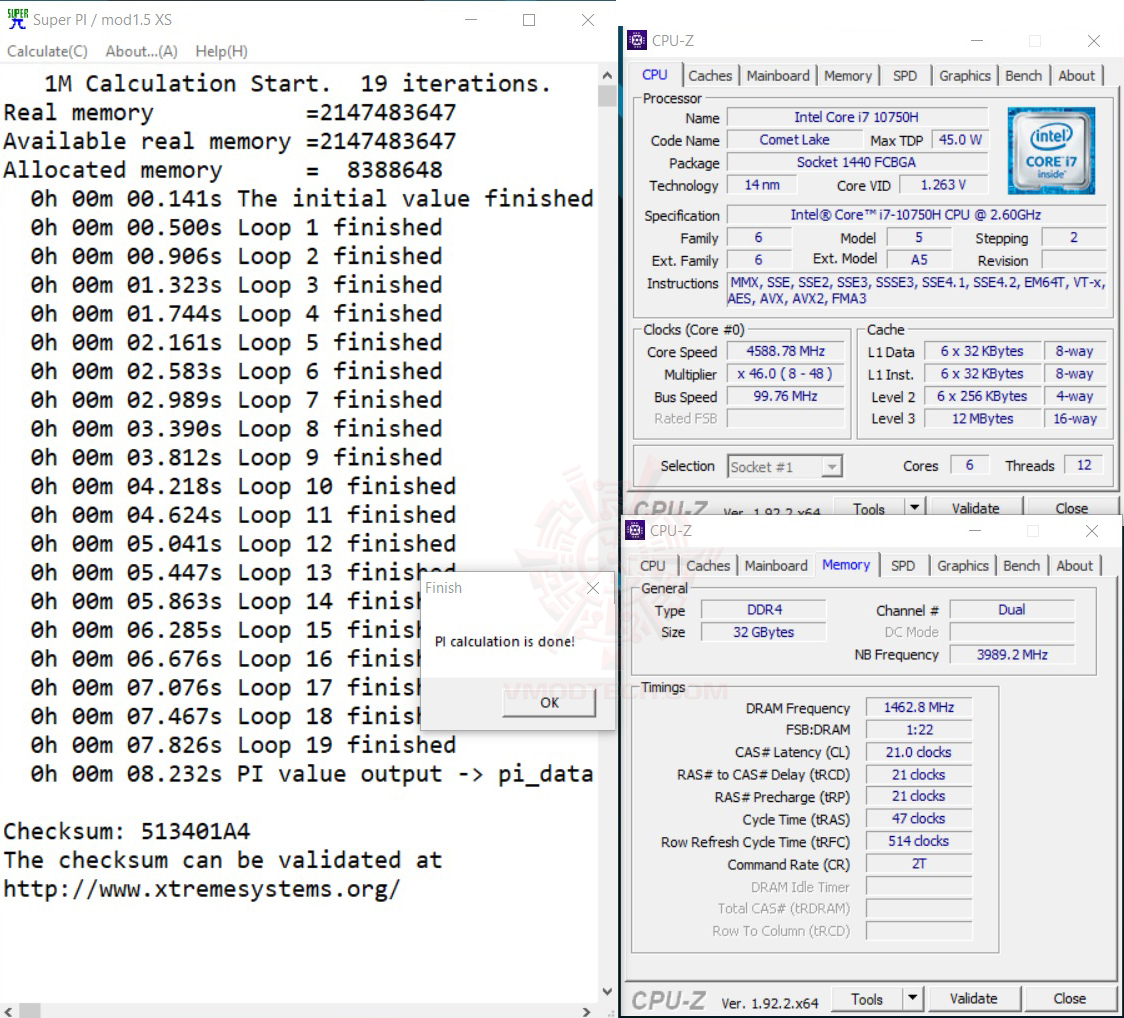
Task: Click the Super PI horizontal scrollbar left arrow
Action: coord(8,1011)
